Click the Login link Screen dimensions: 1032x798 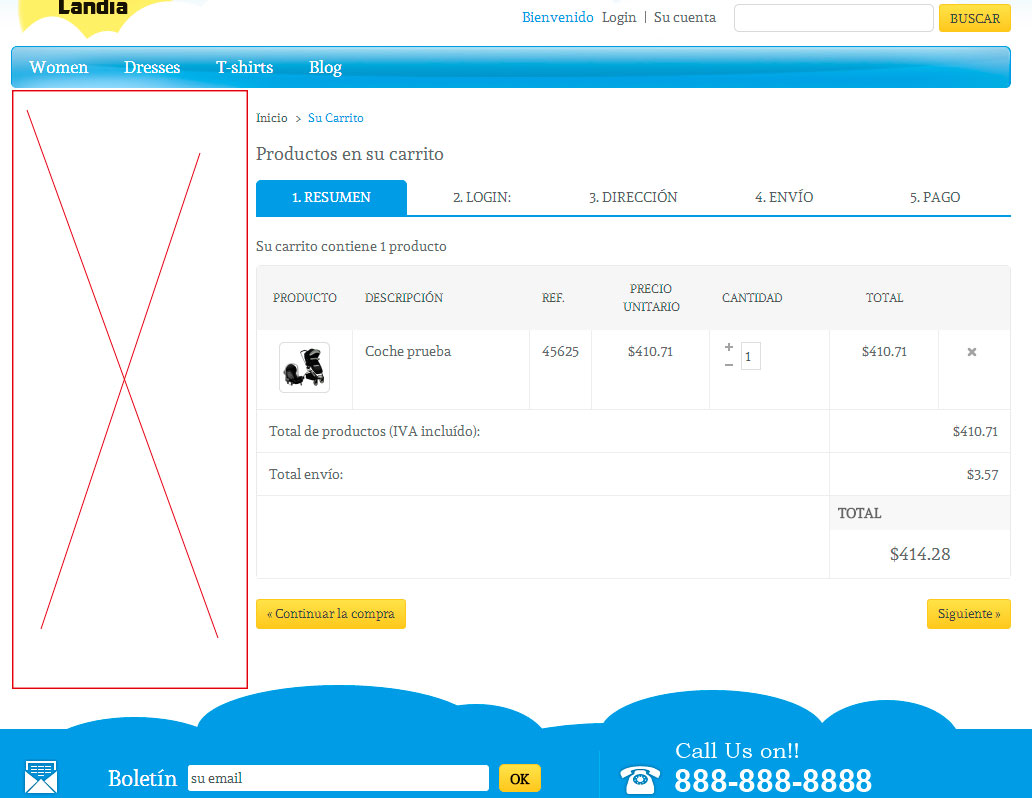click(619, 18)
